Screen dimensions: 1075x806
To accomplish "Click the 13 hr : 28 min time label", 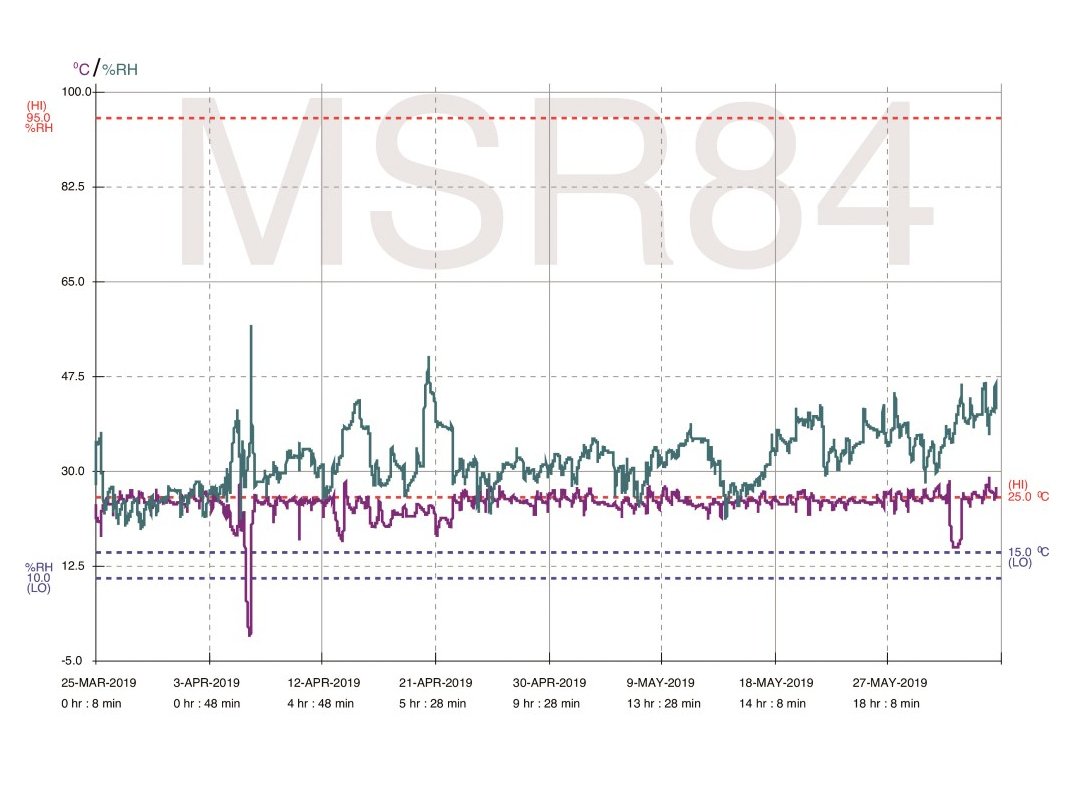I will (661, 703).
